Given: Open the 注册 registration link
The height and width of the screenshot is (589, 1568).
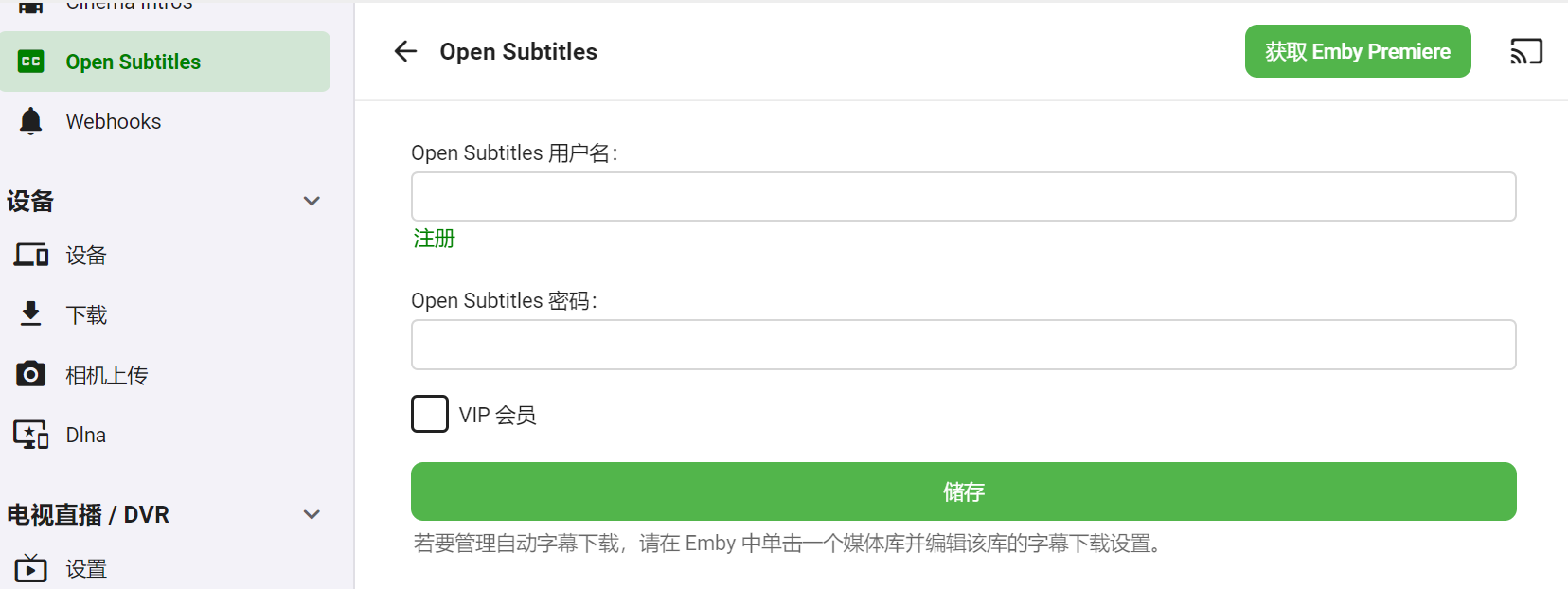Looking at the screenshot, I should (433, 239).
